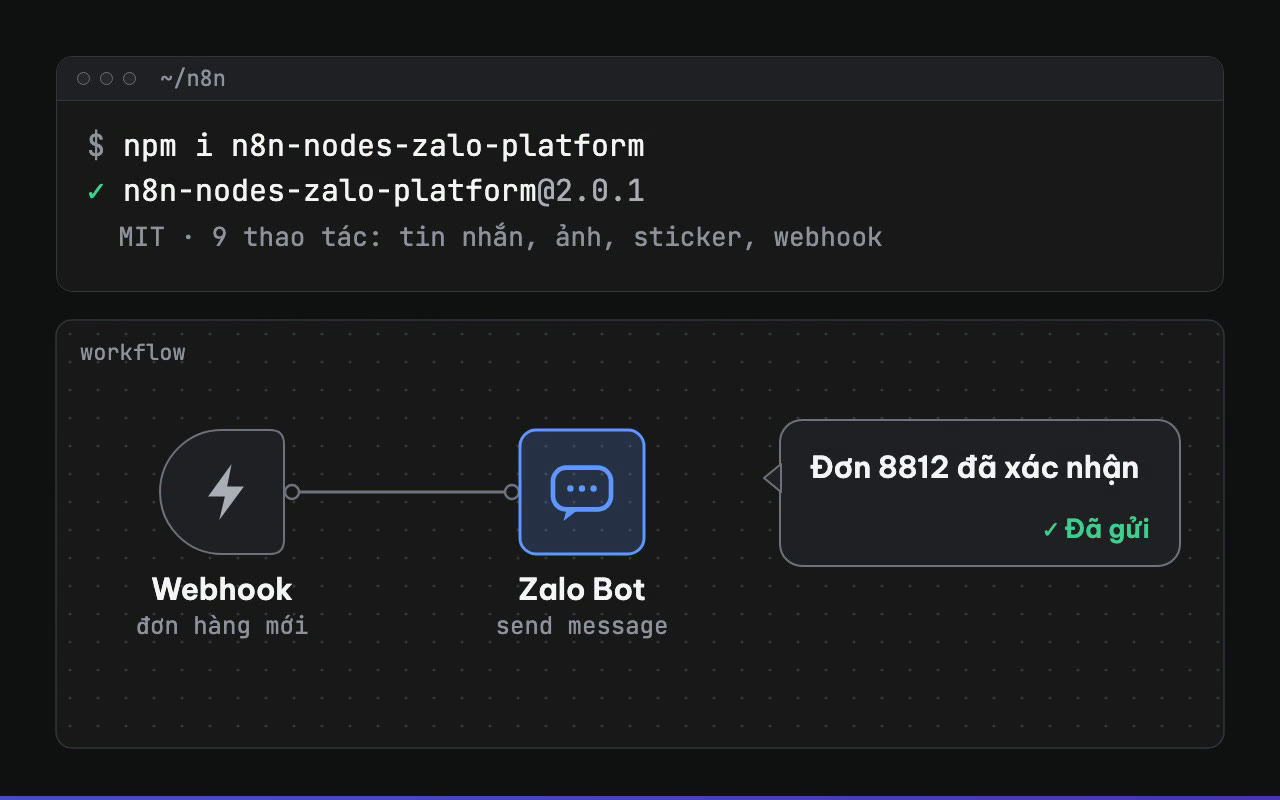Click the green checkmark before n8n-nodes-zalo-platform@2.0.1
The image size is (1280, 800).
pos(96,191)
